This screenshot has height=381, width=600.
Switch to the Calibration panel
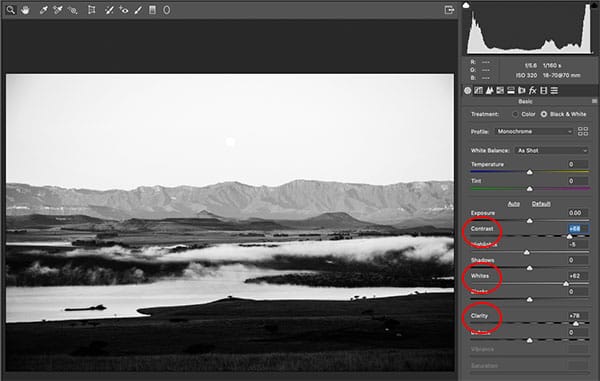(x=543, y=91)
